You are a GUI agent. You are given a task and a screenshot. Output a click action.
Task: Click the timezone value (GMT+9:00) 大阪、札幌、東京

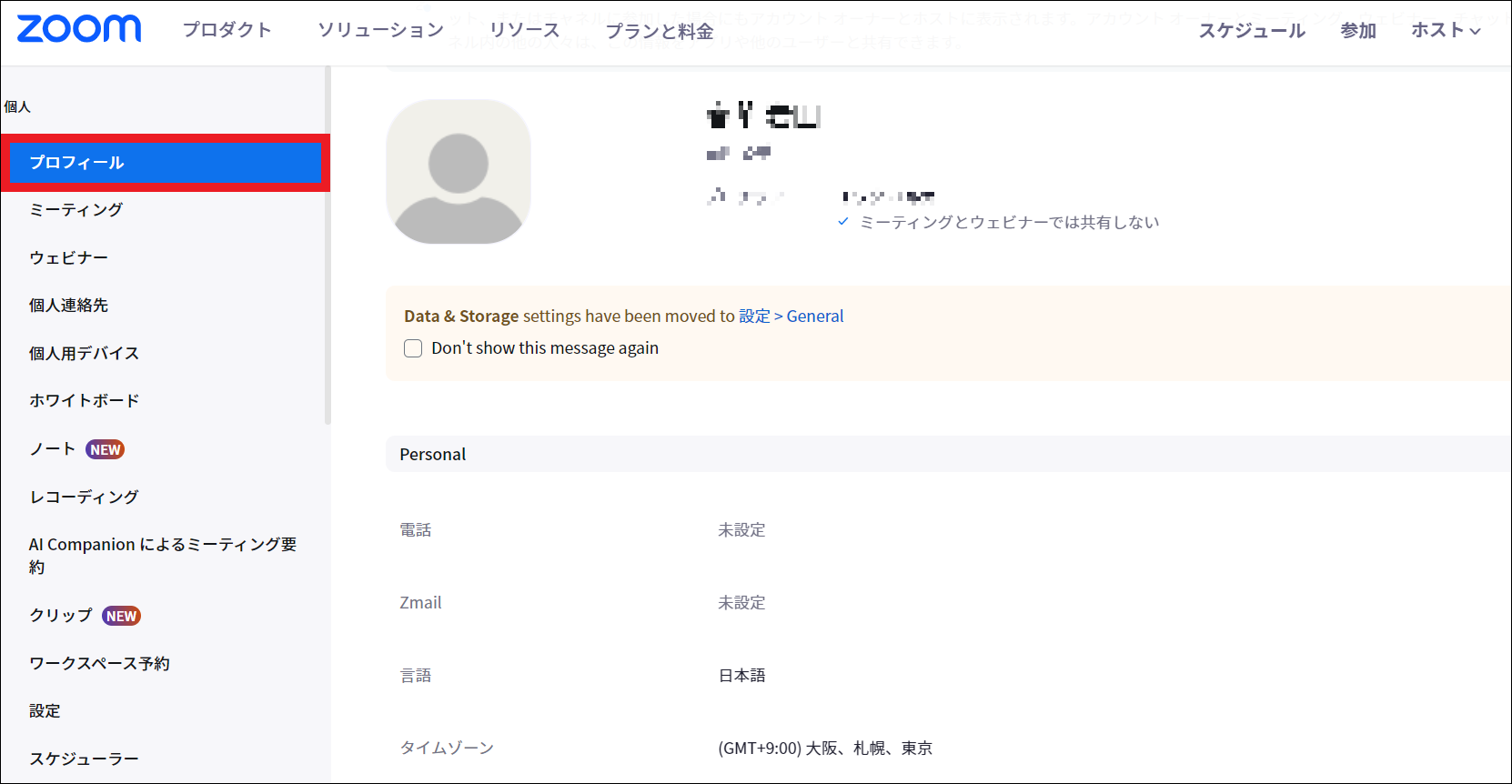pos(825,749)
